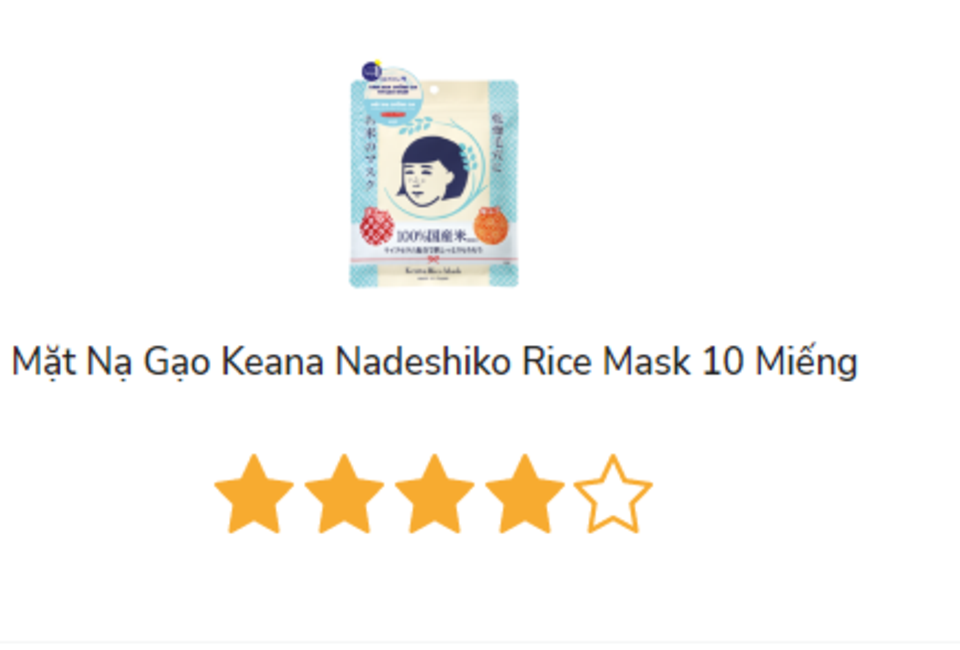The height and width of the screenshot is (650, 960).
Task: Click the orange circular seal on the package
Action: point(491,225)
